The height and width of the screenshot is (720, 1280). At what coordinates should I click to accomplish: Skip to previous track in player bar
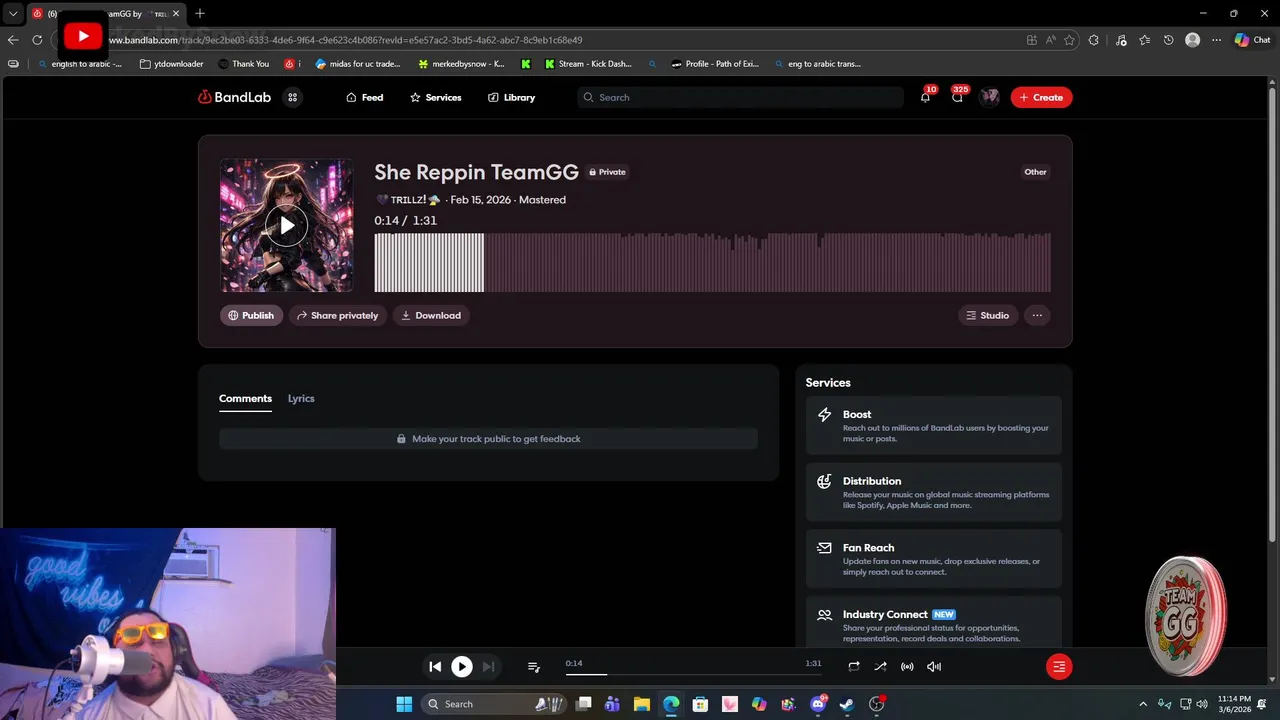pyautogui.click(x=435, y=666)
